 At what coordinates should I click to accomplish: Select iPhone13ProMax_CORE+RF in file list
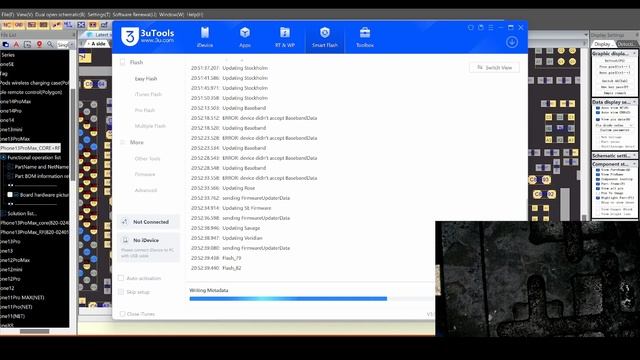pos(30,148)
